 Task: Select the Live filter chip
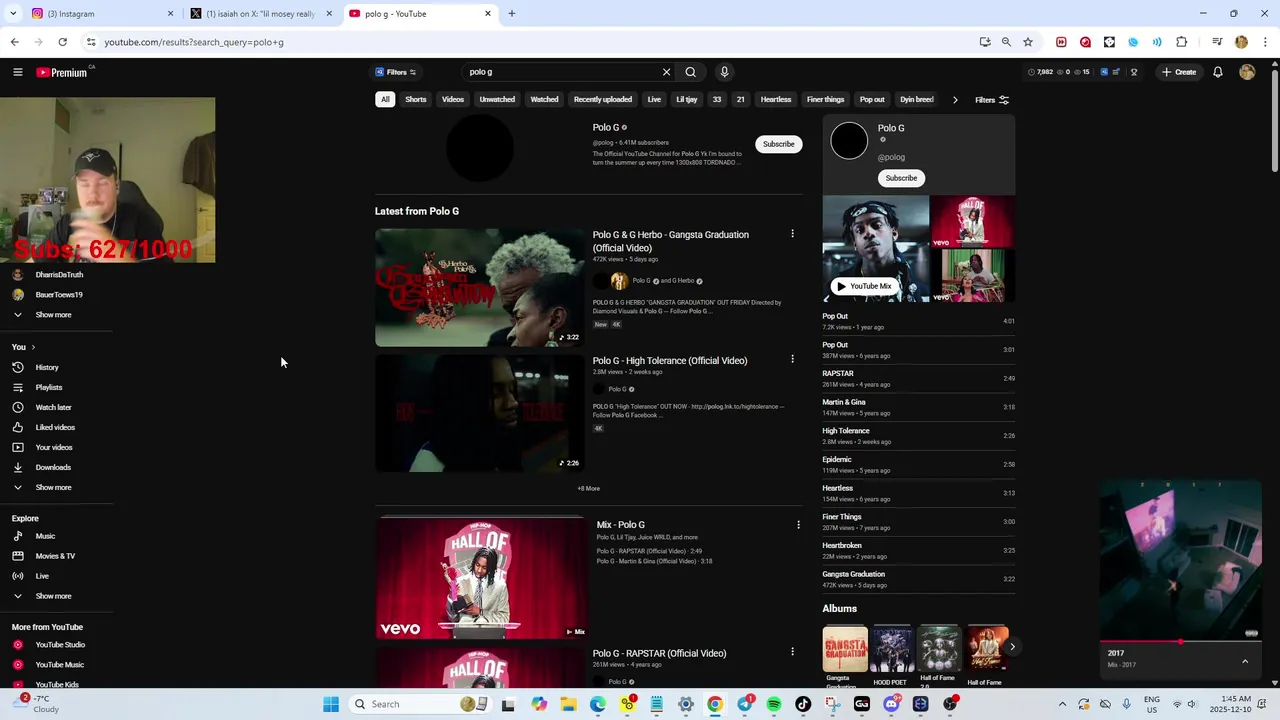pos(654,100)
